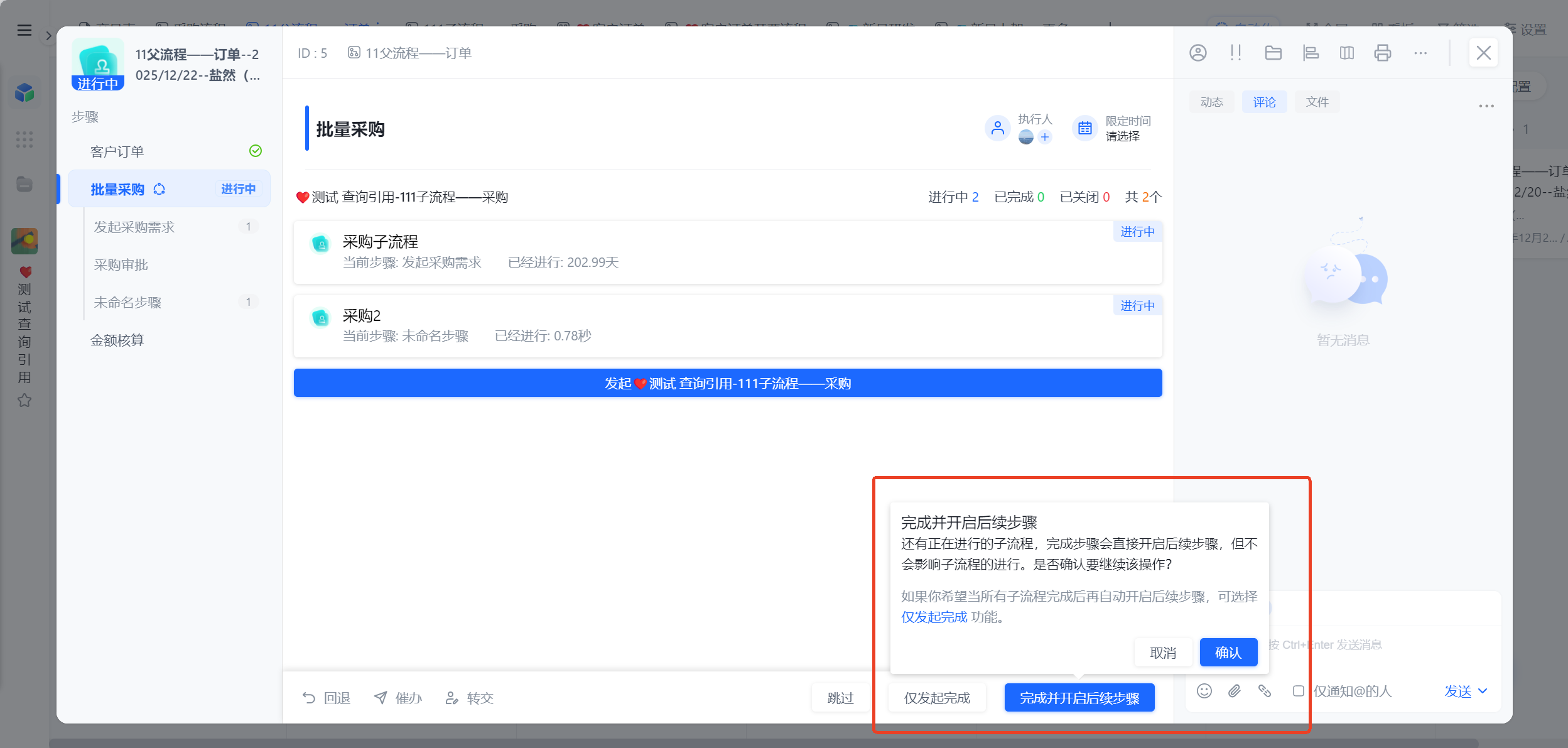Image resolution: width=1568 pixels, height=748 pixels.
Task: Attach a file with the paperclip icon
Action: 1234,691
